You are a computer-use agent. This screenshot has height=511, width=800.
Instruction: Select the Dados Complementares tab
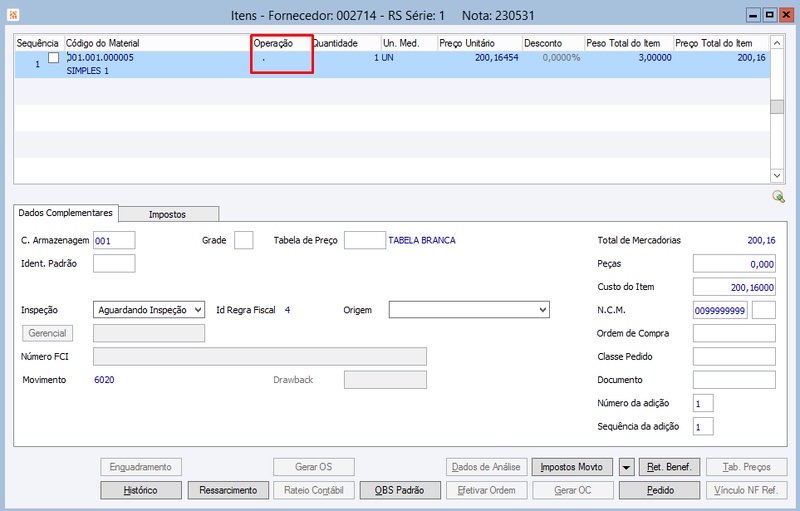pyautogui.click(x=65, y=213)
